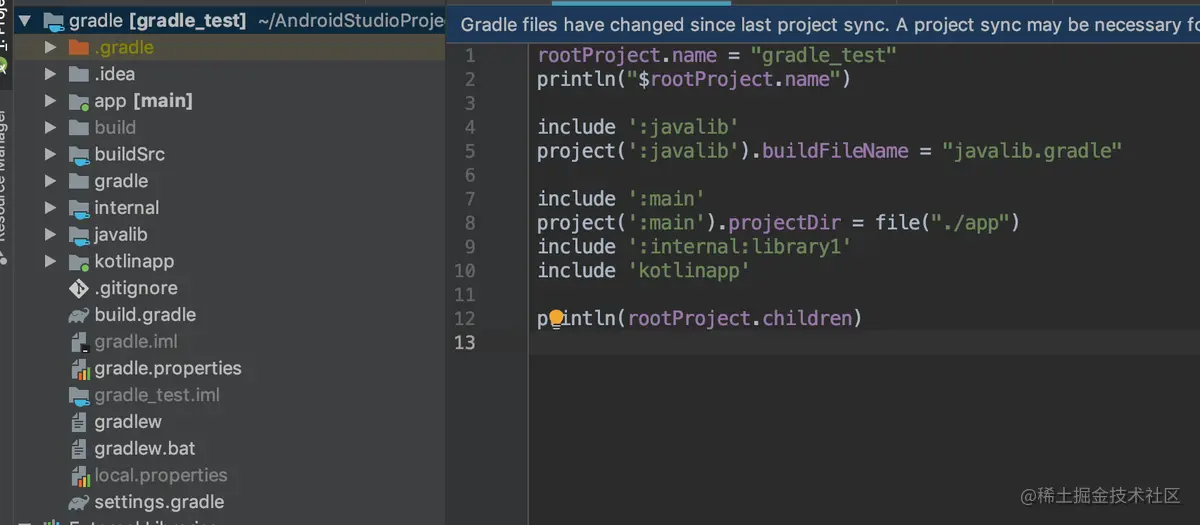1200x525 pixels.
Task: Expand the app [main] module arrow
Action: [51, 101]
